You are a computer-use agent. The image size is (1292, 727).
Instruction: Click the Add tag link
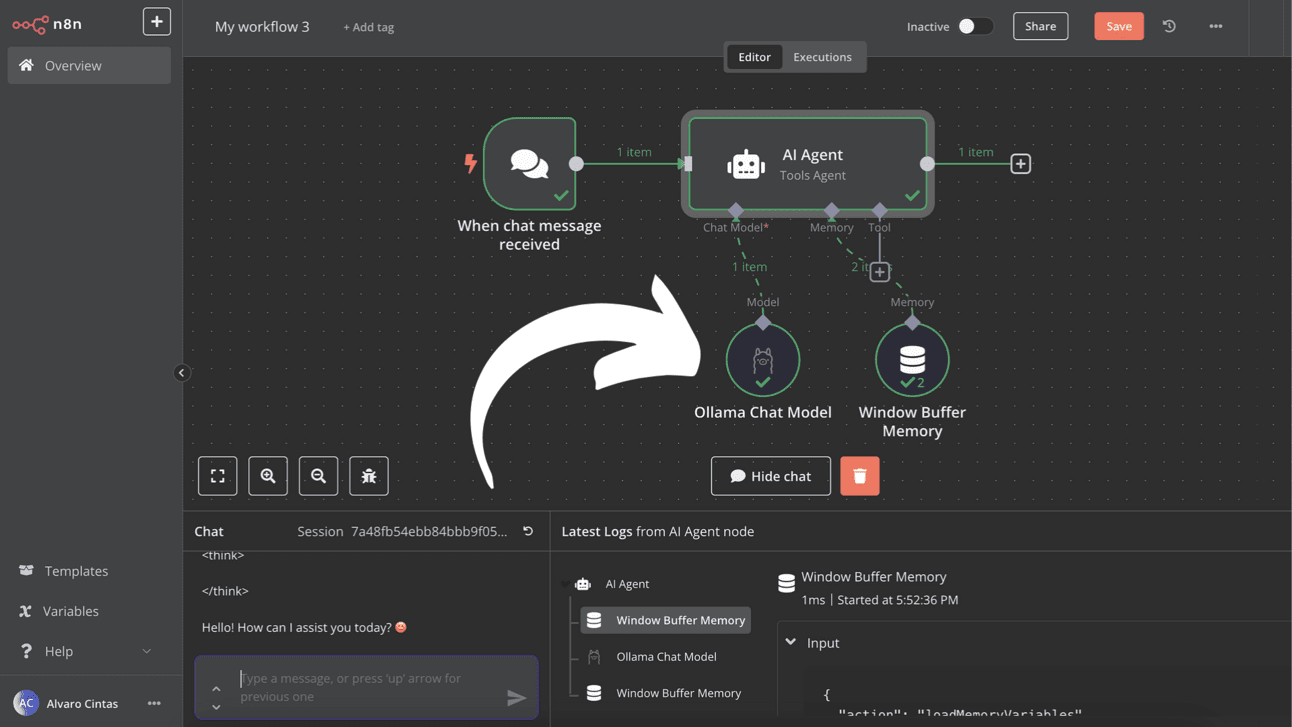(x=368, y=27)
